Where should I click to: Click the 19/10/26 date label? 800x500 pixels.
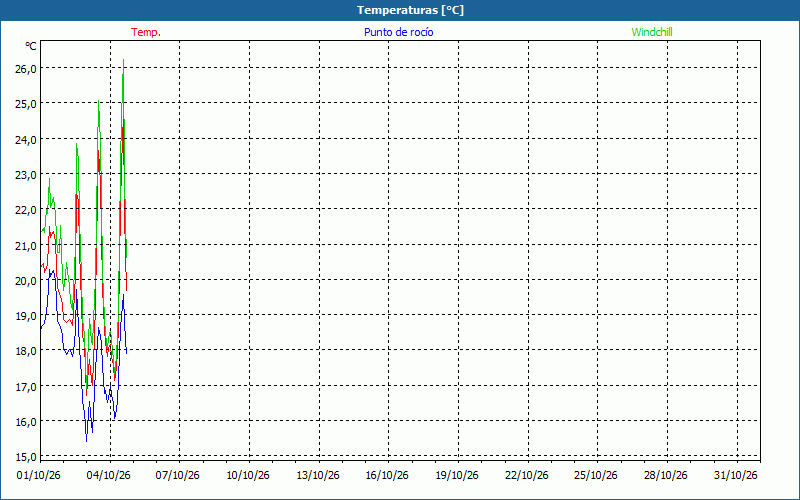[457, 475]
